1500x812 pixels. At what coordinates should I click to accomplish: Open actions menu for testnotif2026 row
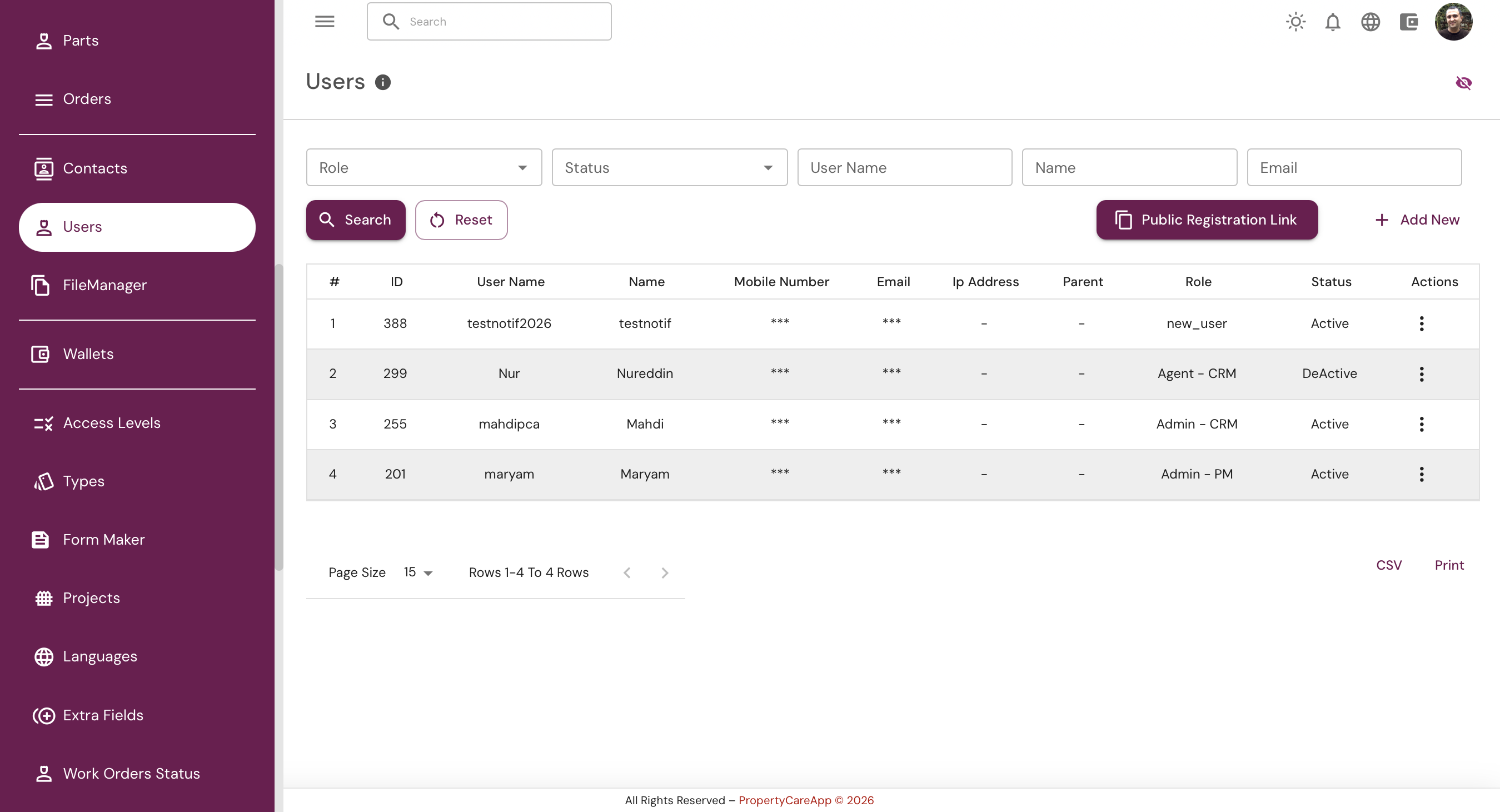pos(1422,324)
